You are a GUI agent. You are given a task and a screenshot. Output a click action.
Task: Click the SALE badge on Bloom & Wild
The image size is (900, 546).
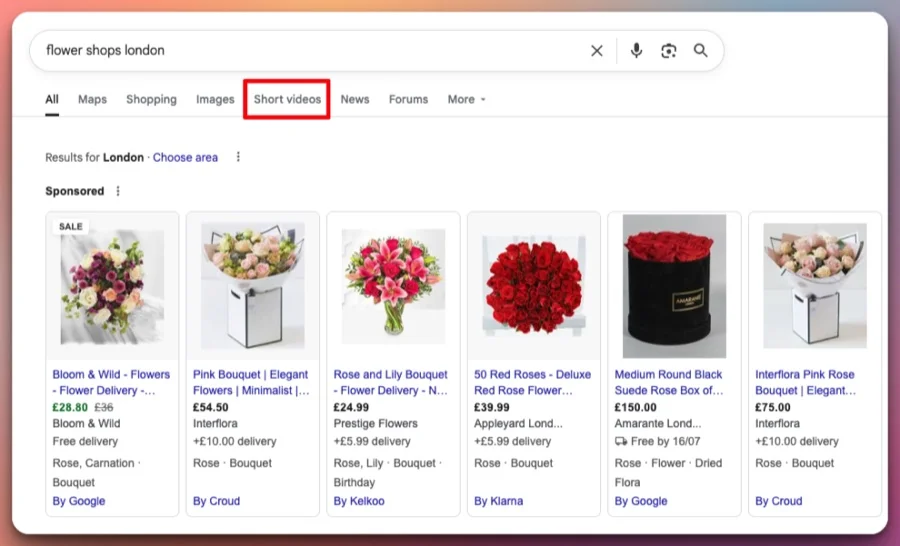pos(71,227)
